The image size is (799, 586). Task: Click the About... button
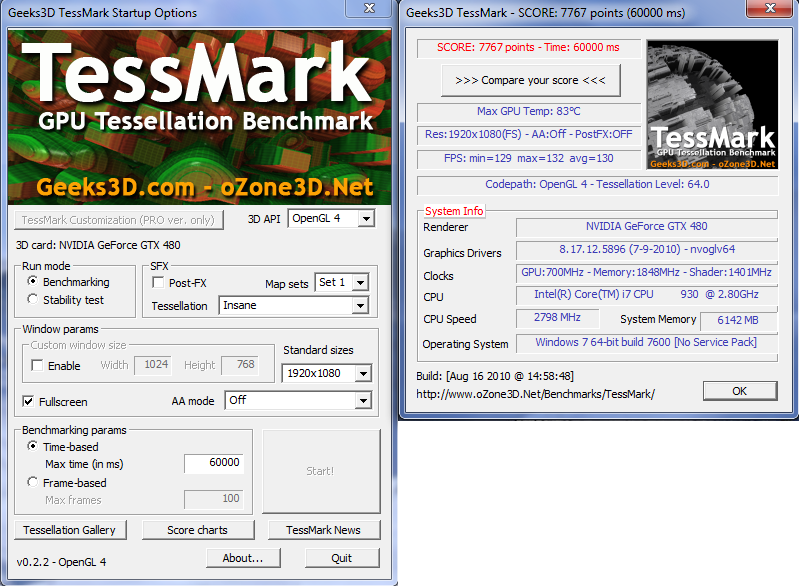coord(243,558)
